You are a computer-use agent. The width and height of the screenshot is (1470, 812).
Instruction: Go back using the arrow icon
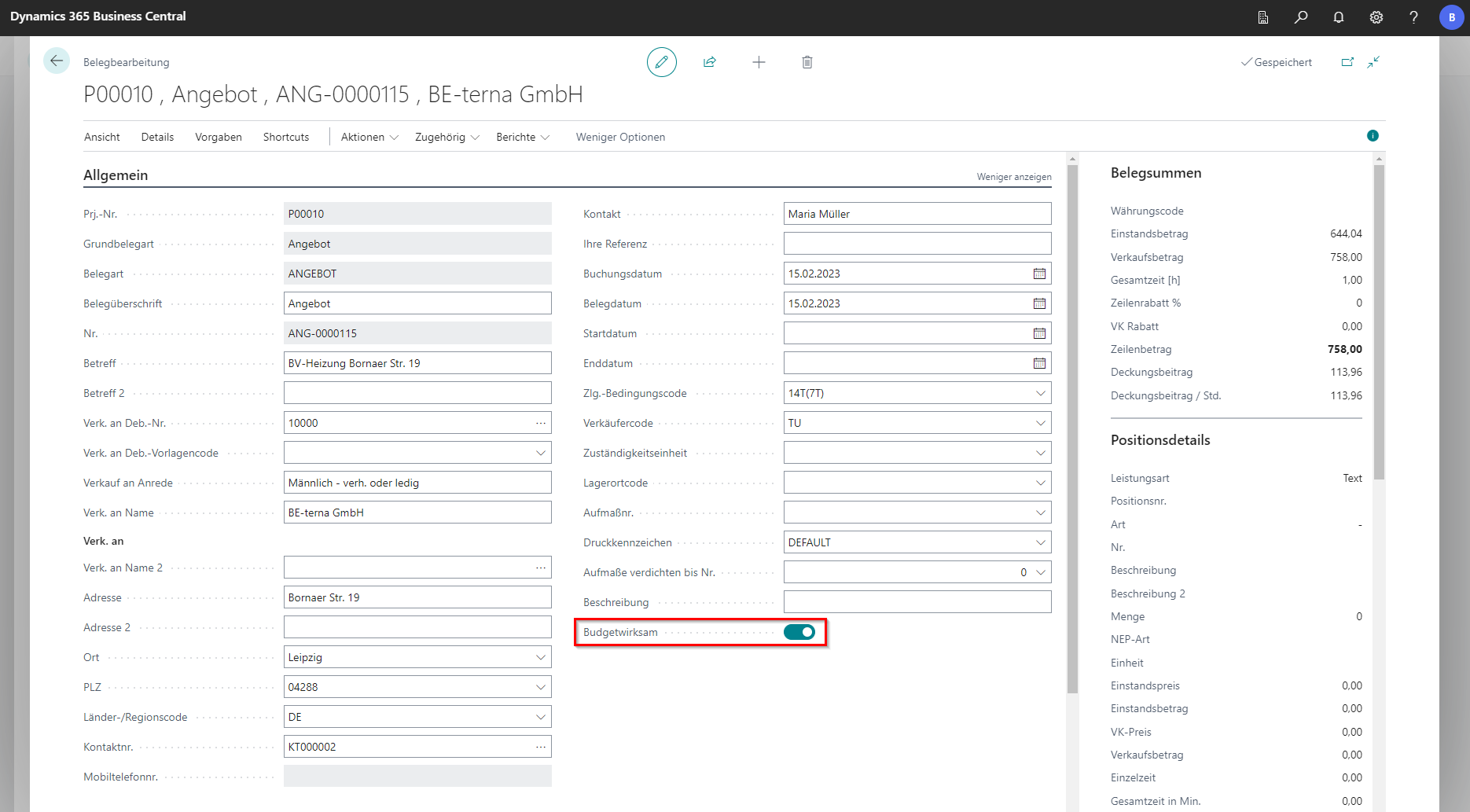tap(57, 61)
